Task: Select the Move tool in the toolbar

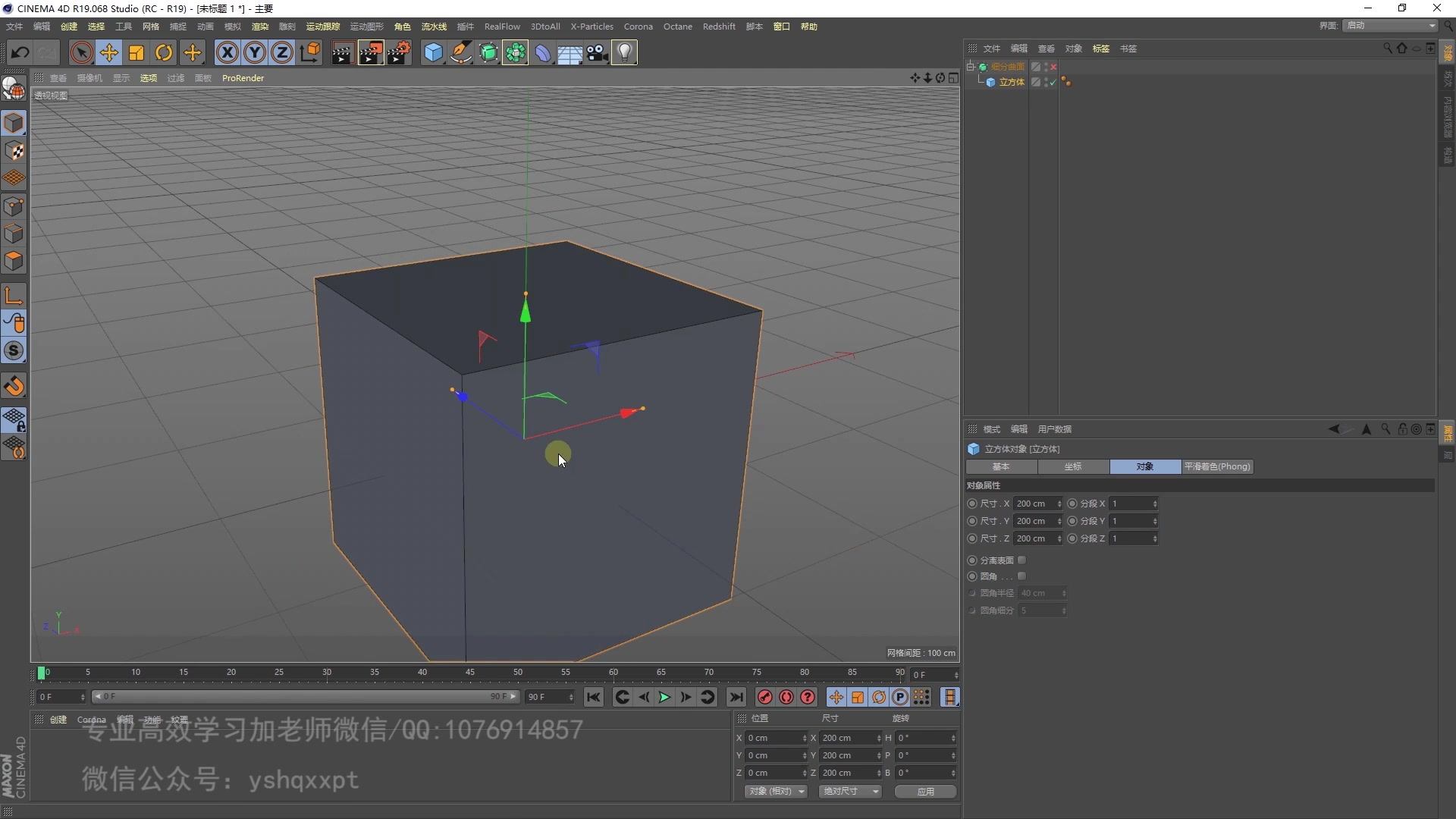Action: pos(108,52)
